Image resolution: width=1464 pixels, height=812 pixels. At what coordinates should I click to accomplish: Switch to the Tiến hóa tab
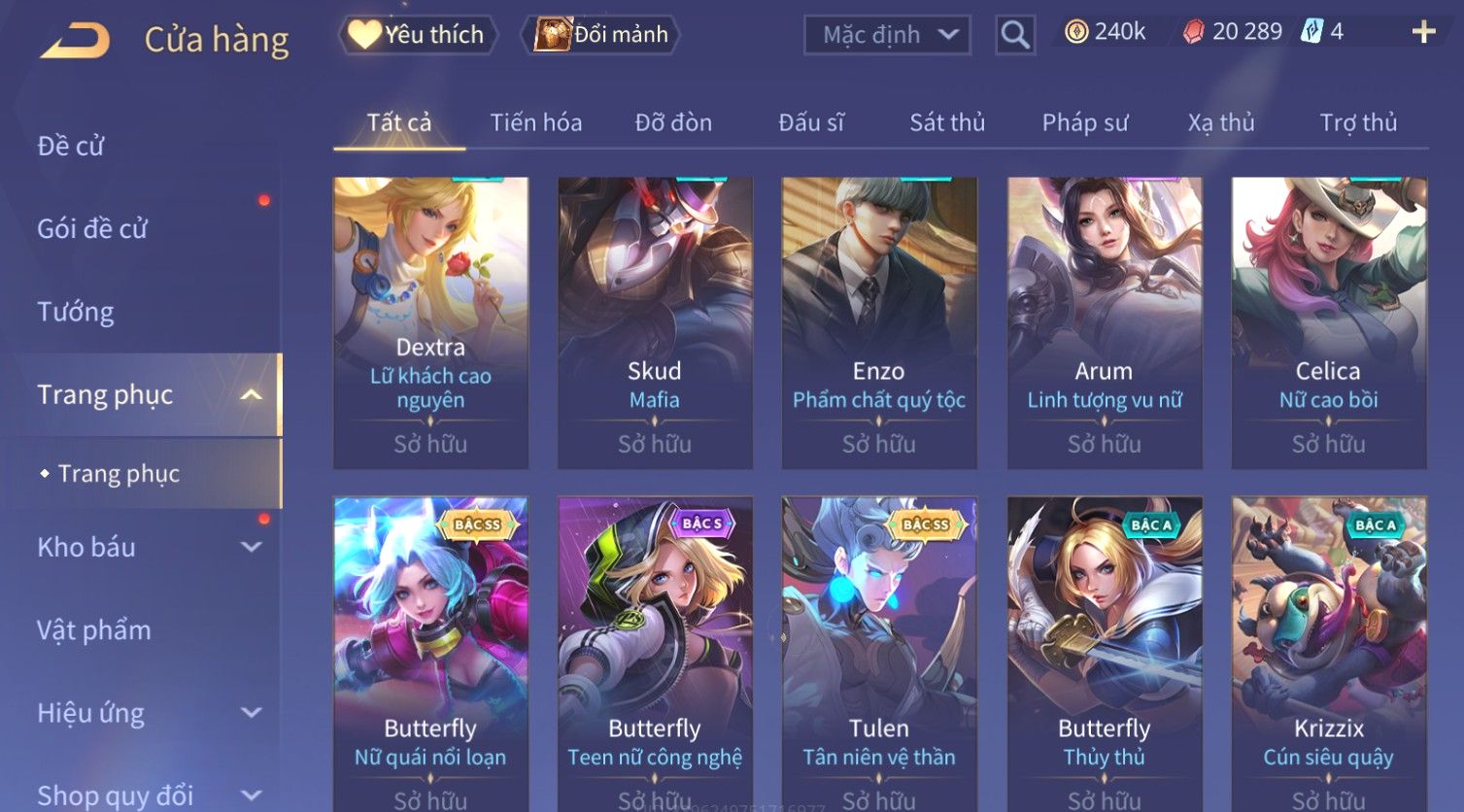click(x=536, y=122)
